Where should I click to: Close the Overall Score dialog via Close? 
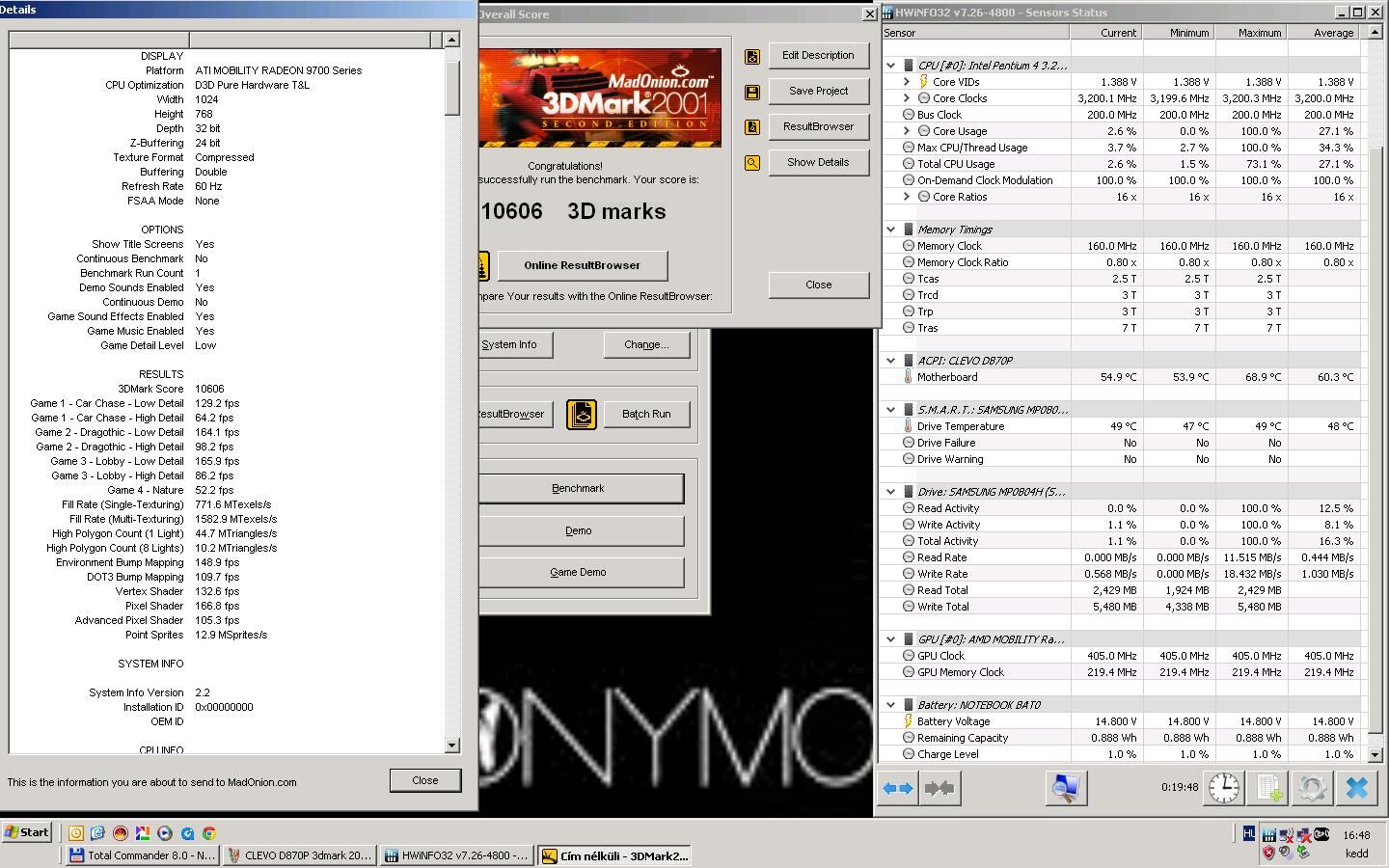(x=818, y=285)
